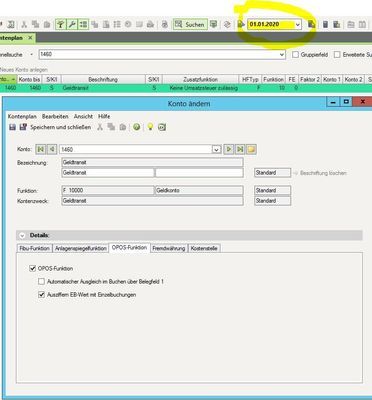Collapse the Details section chevron
372x400 pixels.
[x=22, y=235]
